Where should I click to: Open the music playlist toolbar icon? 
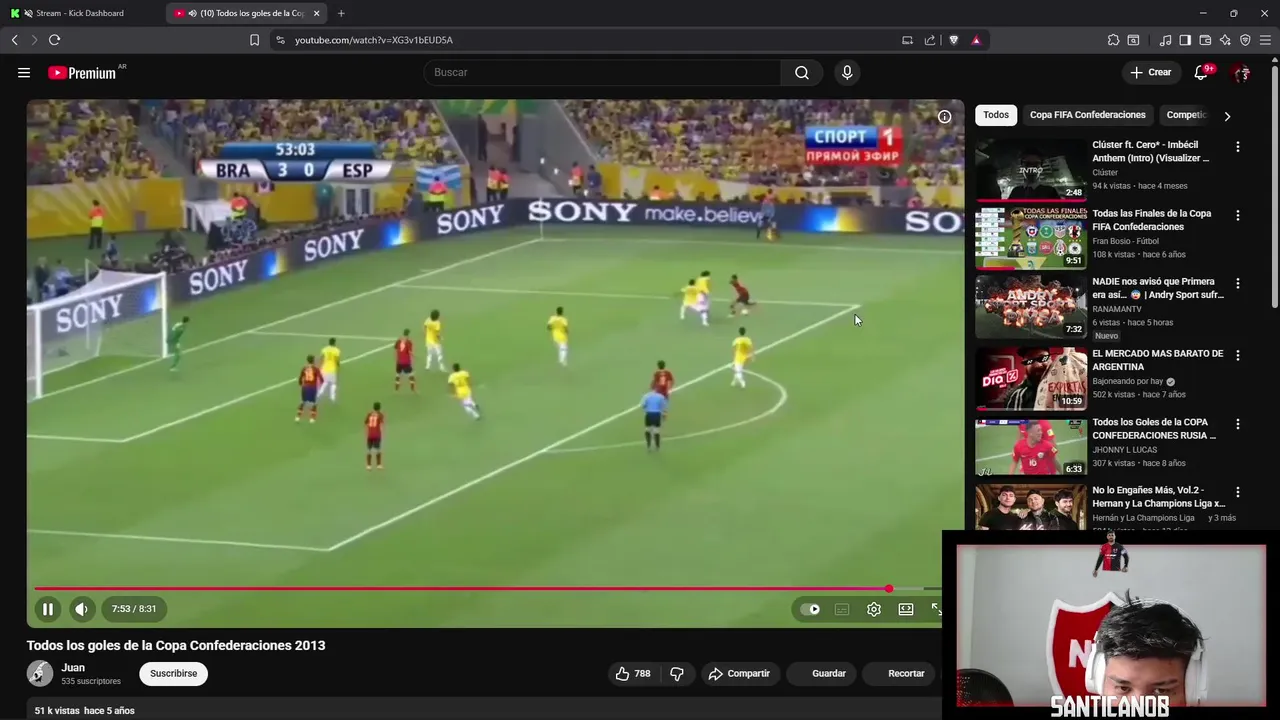[1165, 40]
